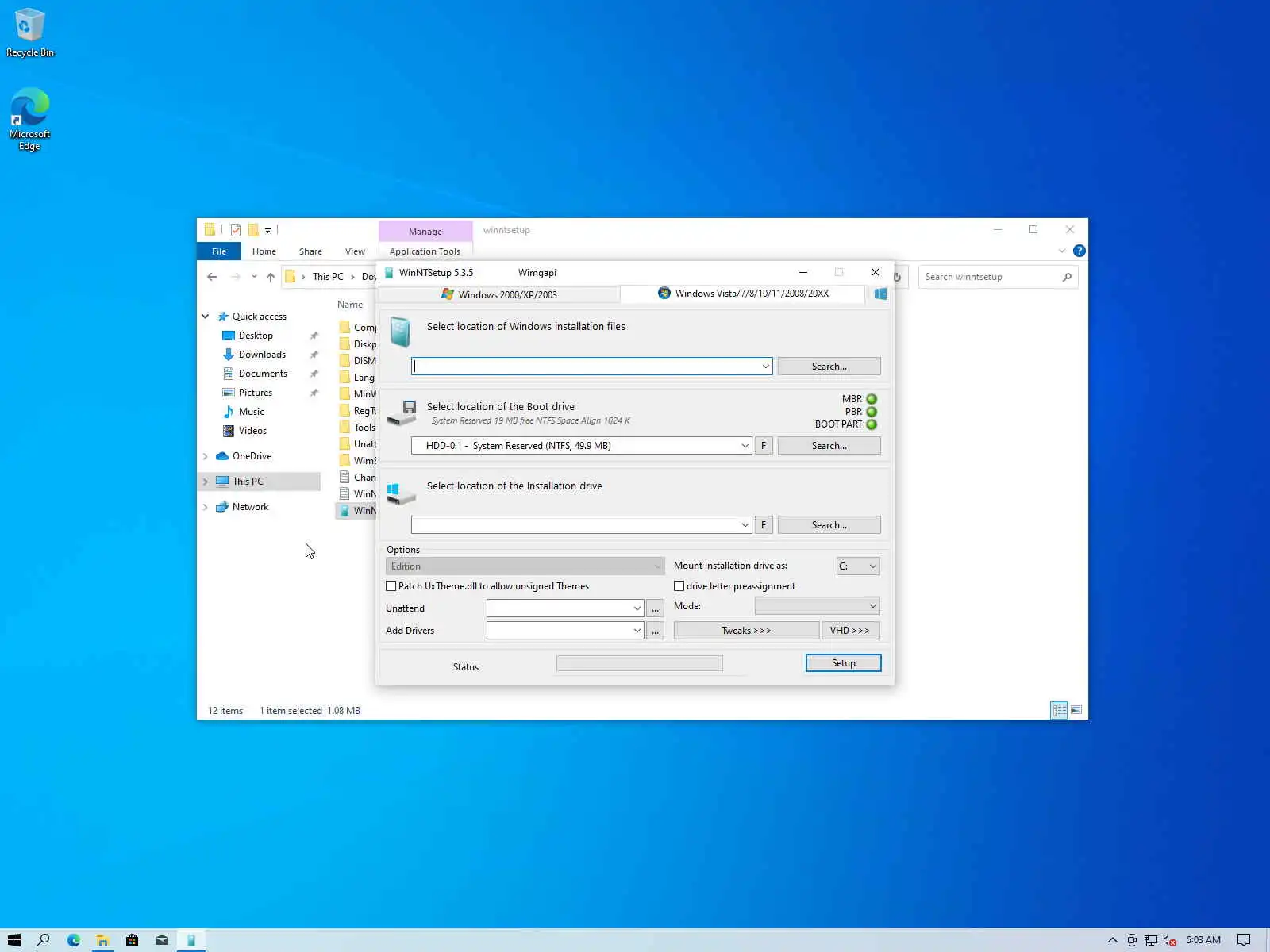
Task: Select the Microsoft Edge desktop shortcut
Action: pyautogui.click(x=30, y=119)
